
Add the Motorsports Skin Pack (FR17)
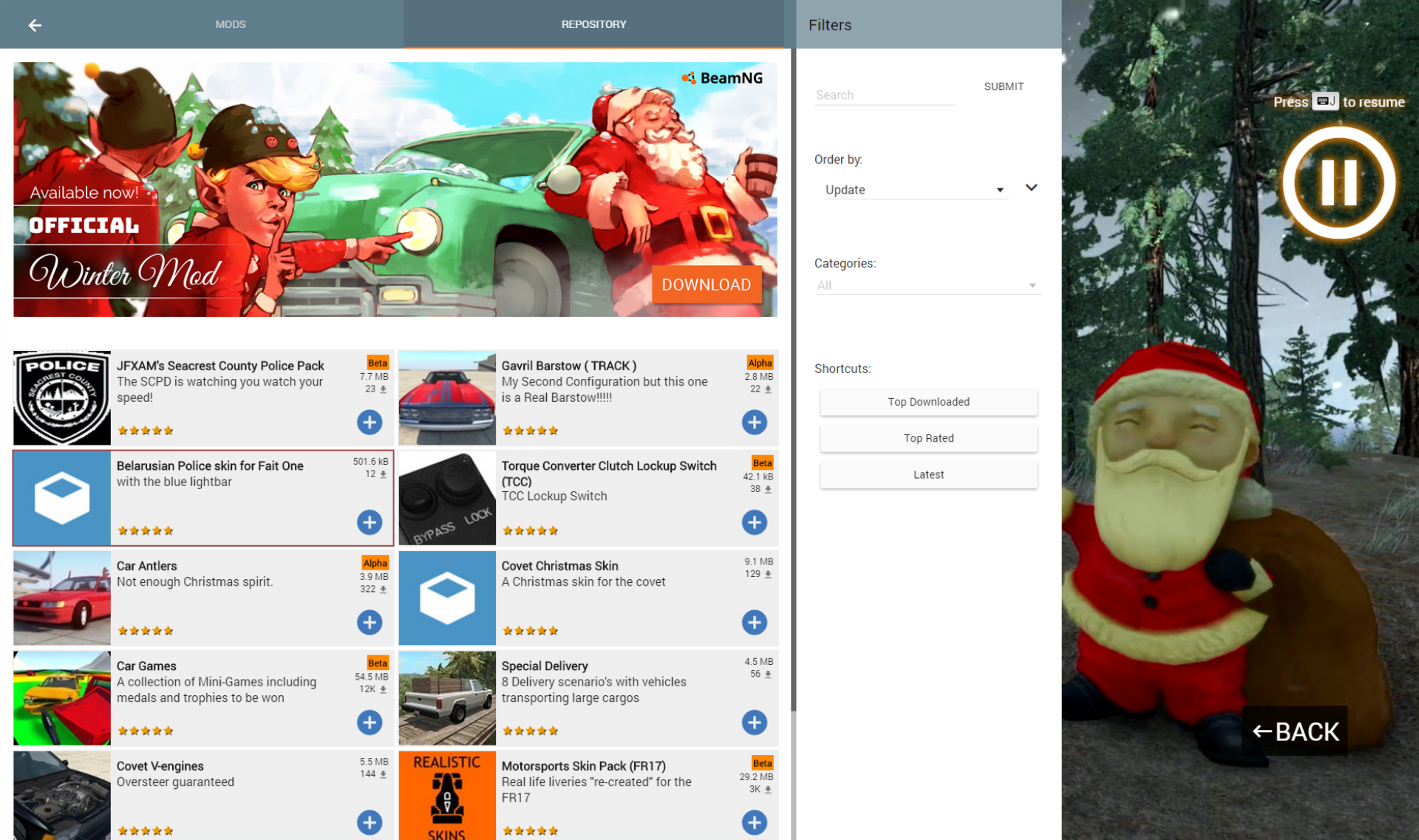click(x=754, y=822)
